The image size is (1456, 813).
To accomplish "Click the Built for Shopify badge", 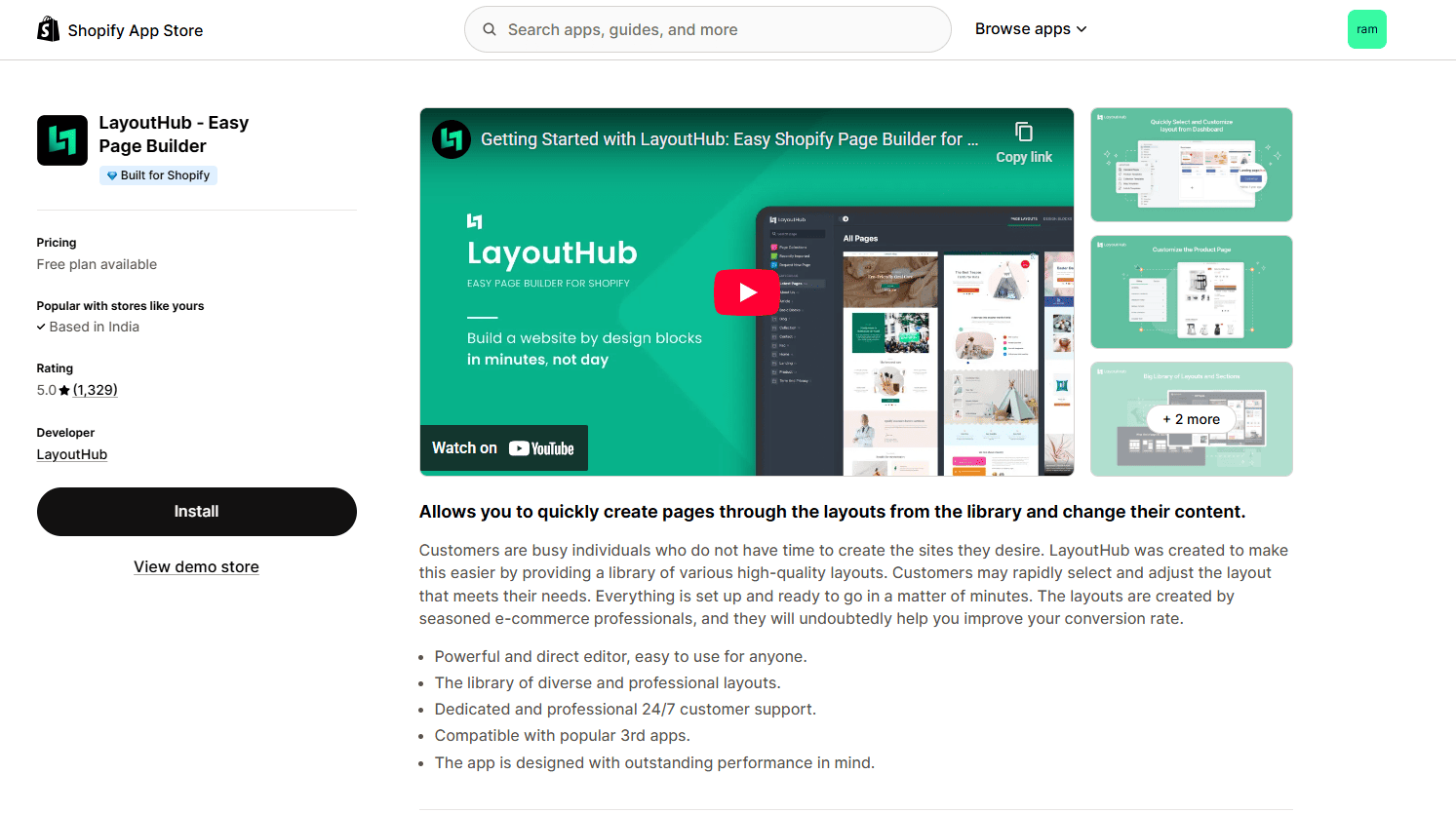I will (x=158, y=175).
